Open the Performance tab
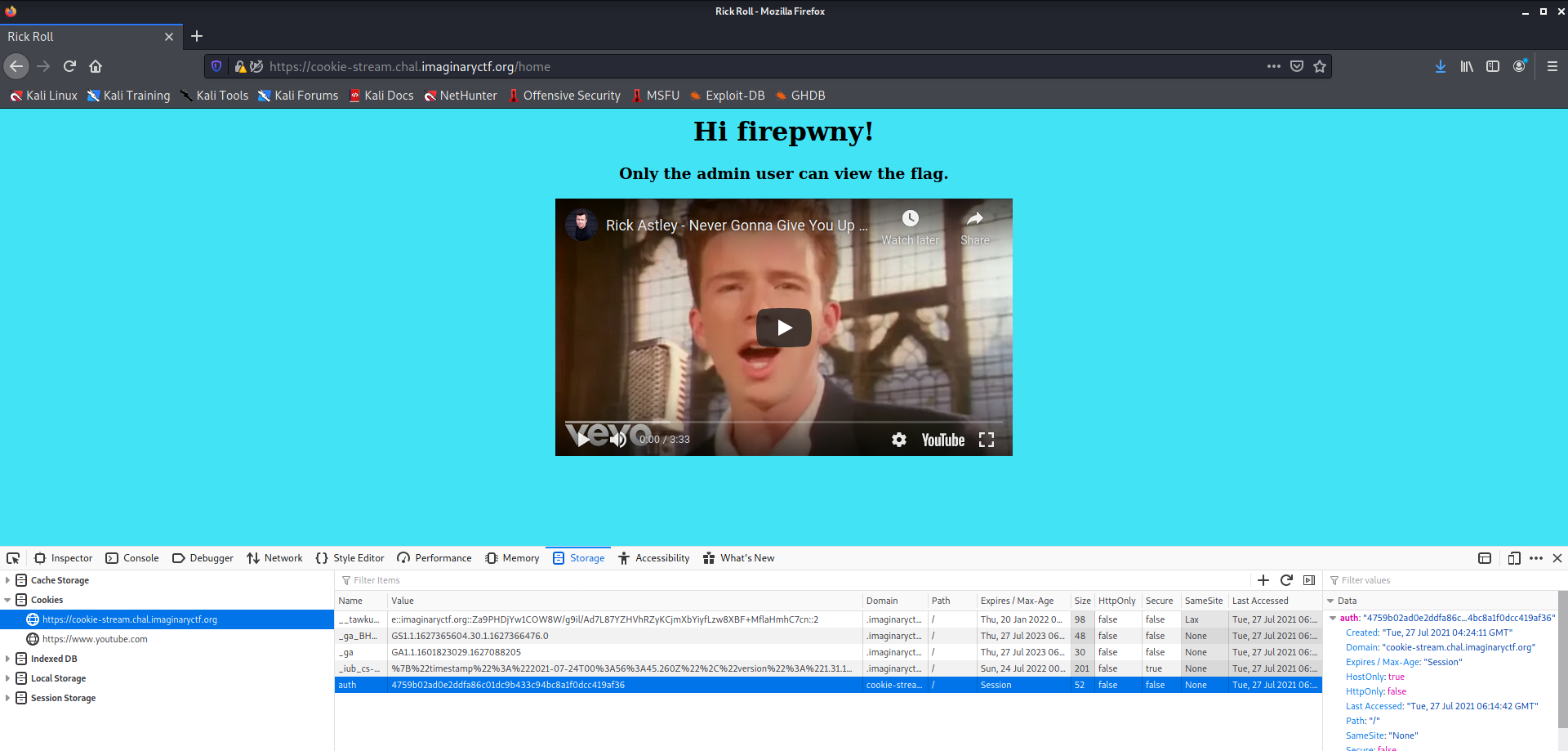 click(x=434, y=558)
